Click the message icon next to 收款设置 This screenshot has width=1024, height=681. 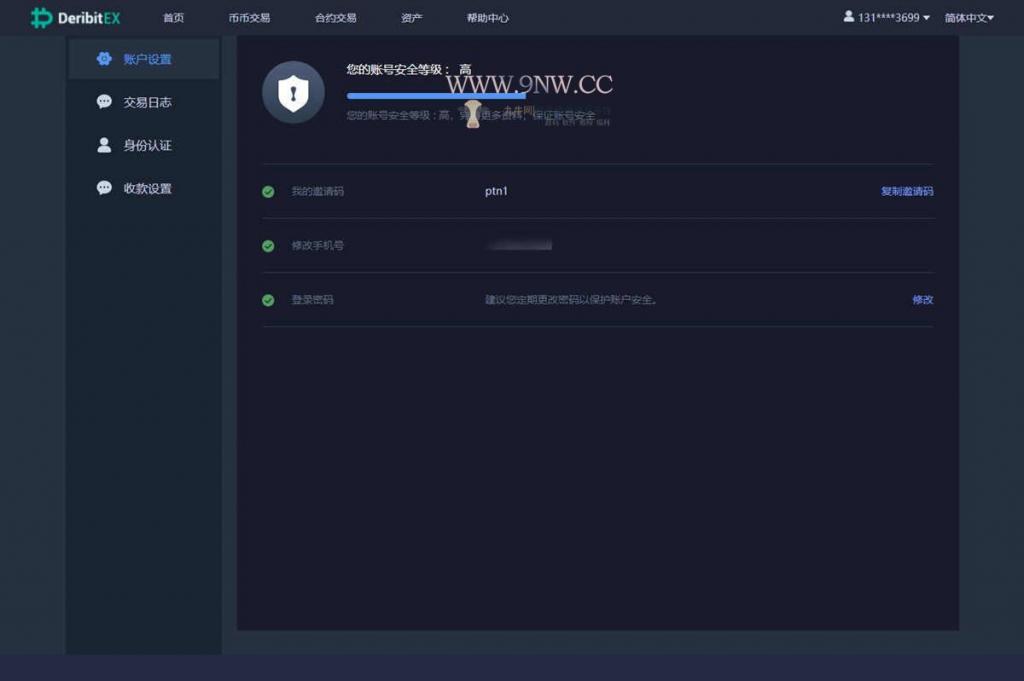click(x=104, y=187)
